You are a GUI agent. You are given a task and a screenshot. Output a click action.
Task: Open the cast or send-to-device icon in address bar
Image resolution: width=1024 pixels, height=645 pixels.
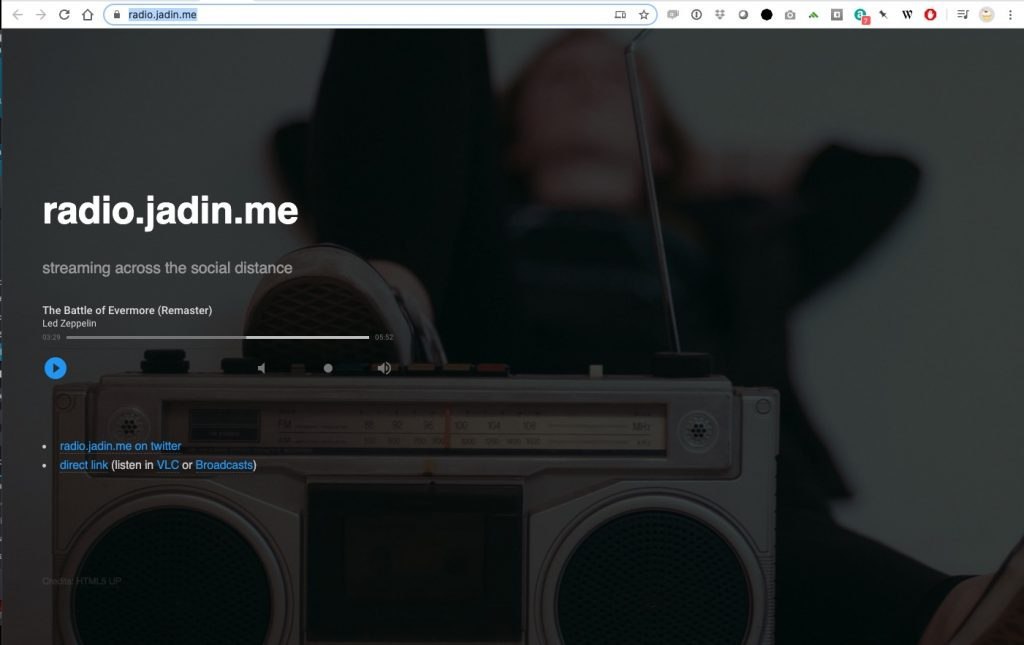(620, 14)
